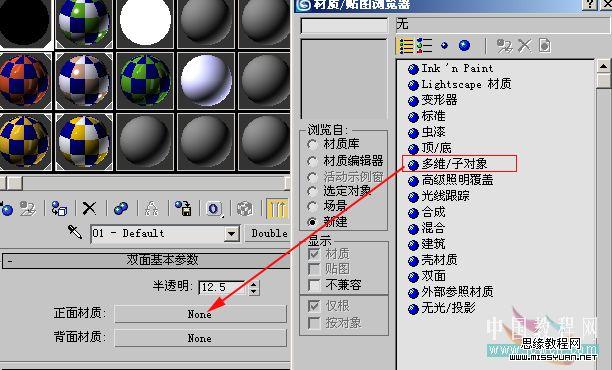Select 无光/投影 material
The height and width of the screenshot is (370, 612).
tap(441, 308)
